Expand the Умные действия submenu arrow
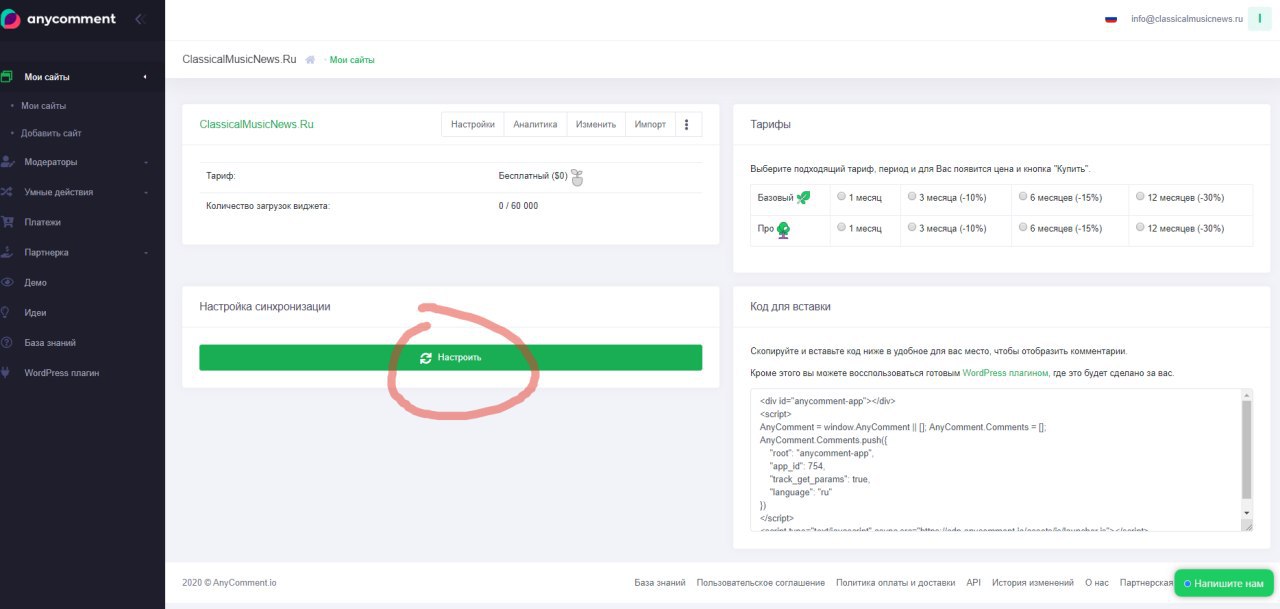 click(x=145, y=192)
